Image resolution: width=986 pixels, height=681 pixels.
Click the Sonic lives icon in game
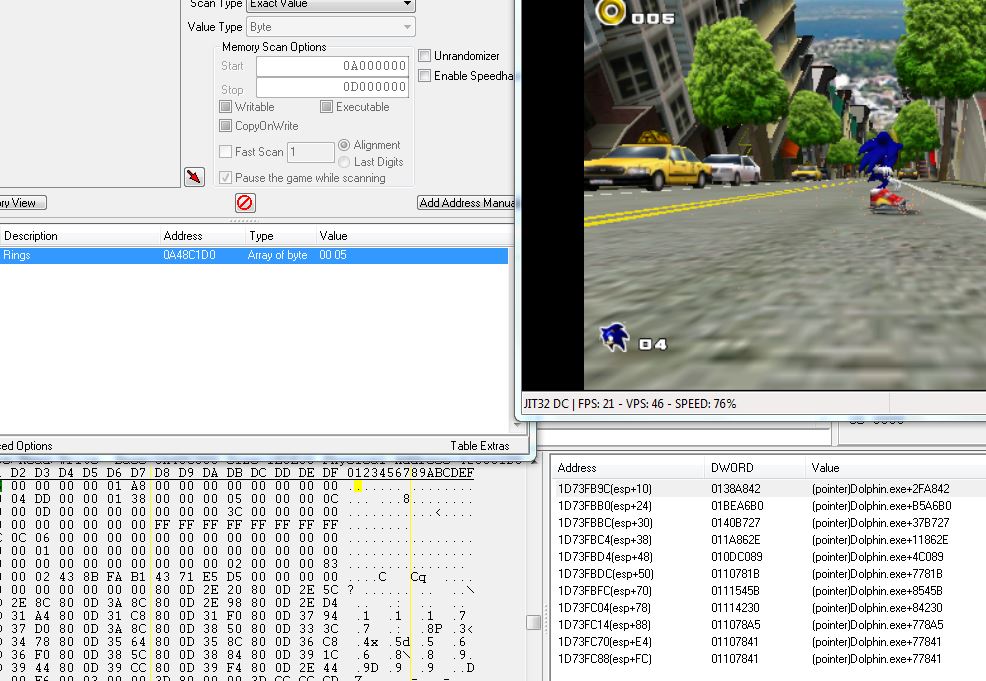[x=614, y=338]
